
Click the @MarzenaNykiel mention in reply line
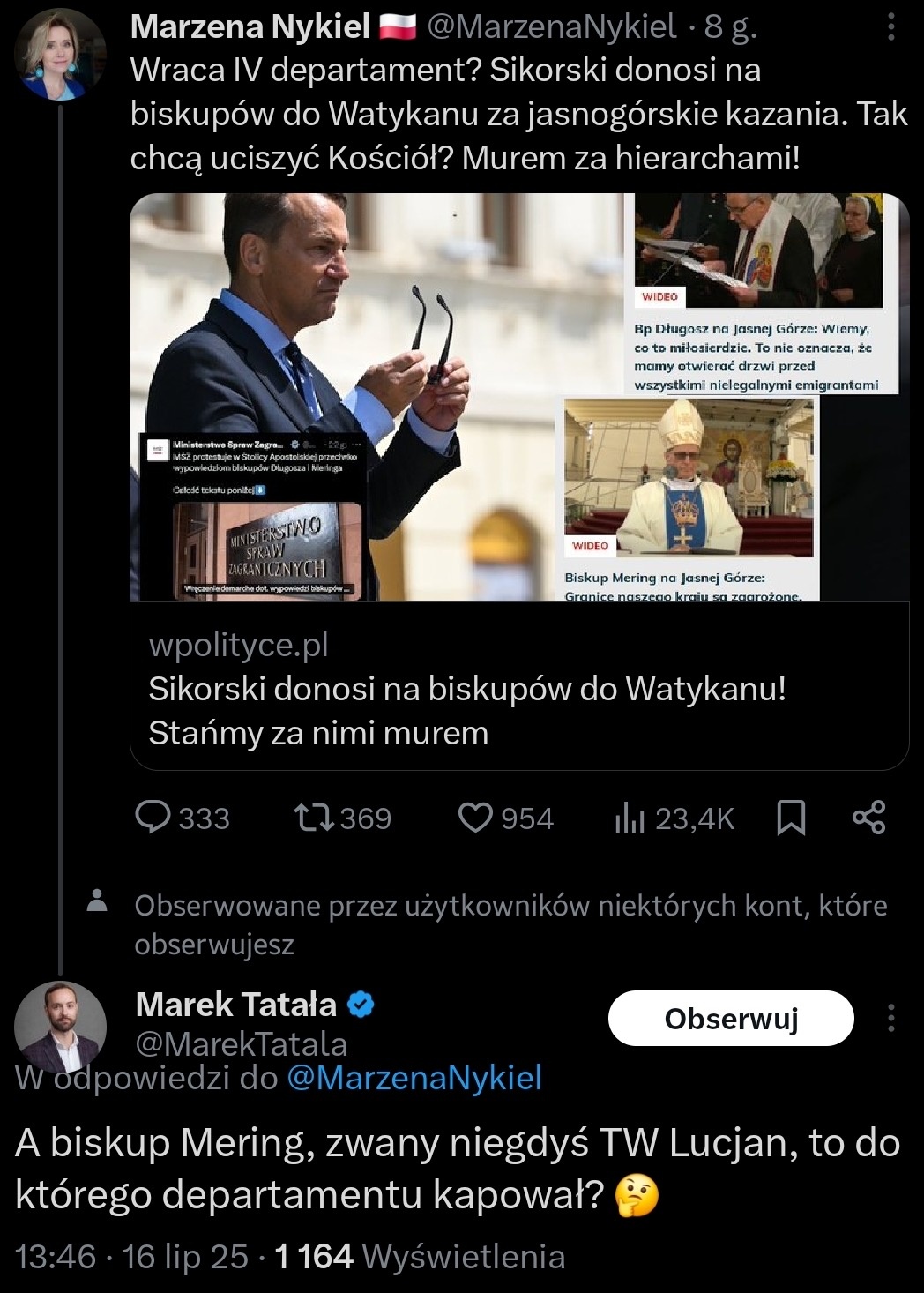point(414,1078)
